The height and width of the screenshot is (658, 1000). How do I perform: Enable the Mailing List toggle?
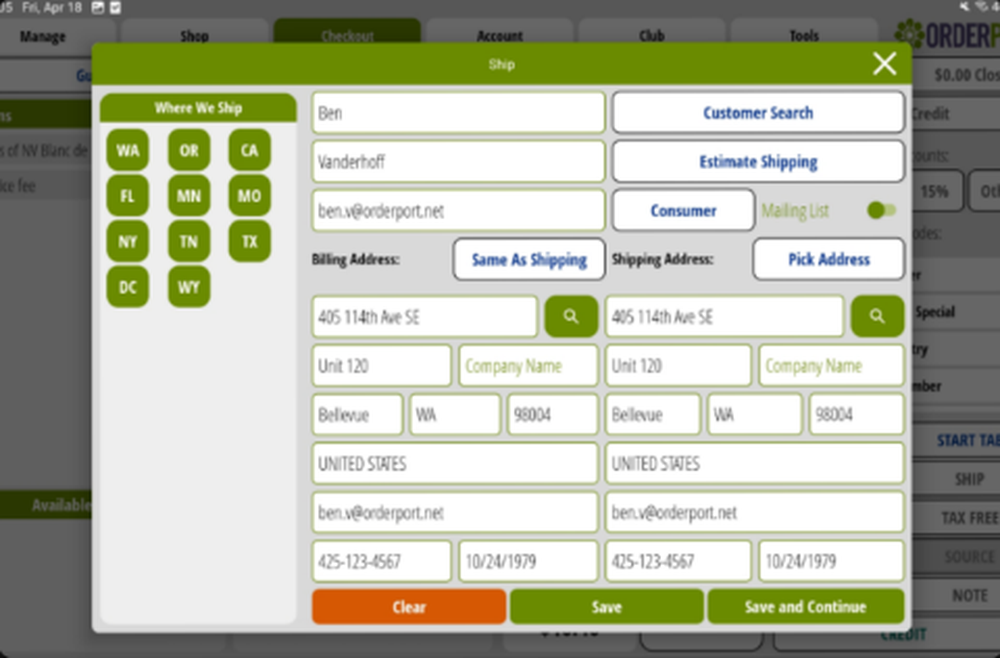coord(880,210)
